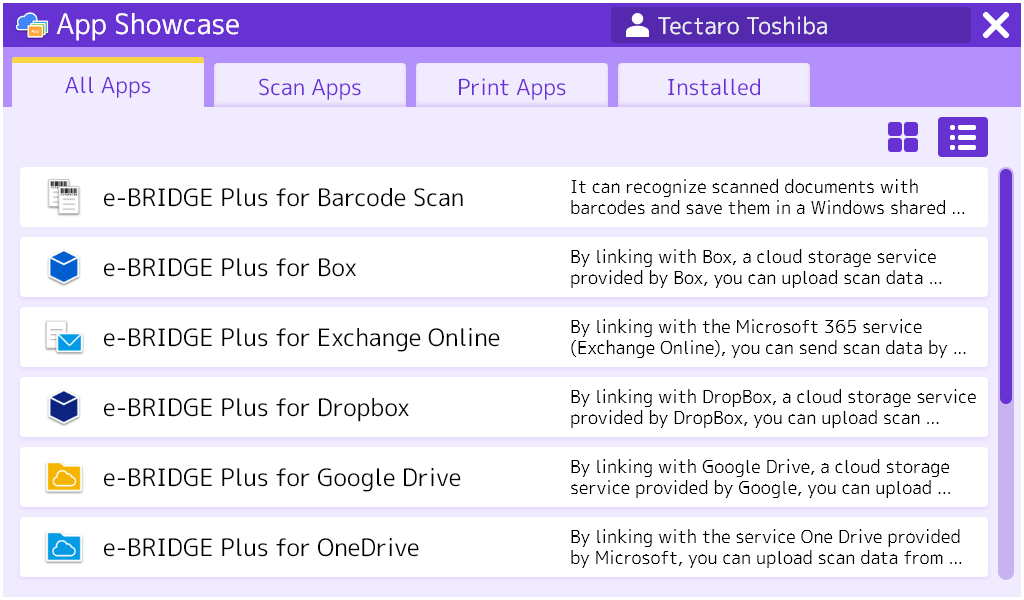Click the dark blue Dropbox icon
Image resolution: width=1024 pixels, height=600 pixels.
coord(64,407)
